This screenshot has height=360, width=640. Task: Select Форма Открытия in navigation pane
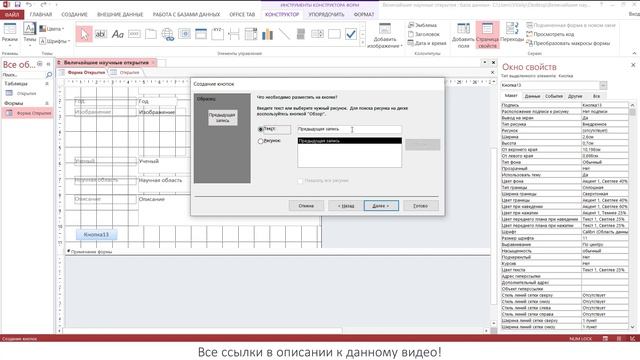[28, 113]
